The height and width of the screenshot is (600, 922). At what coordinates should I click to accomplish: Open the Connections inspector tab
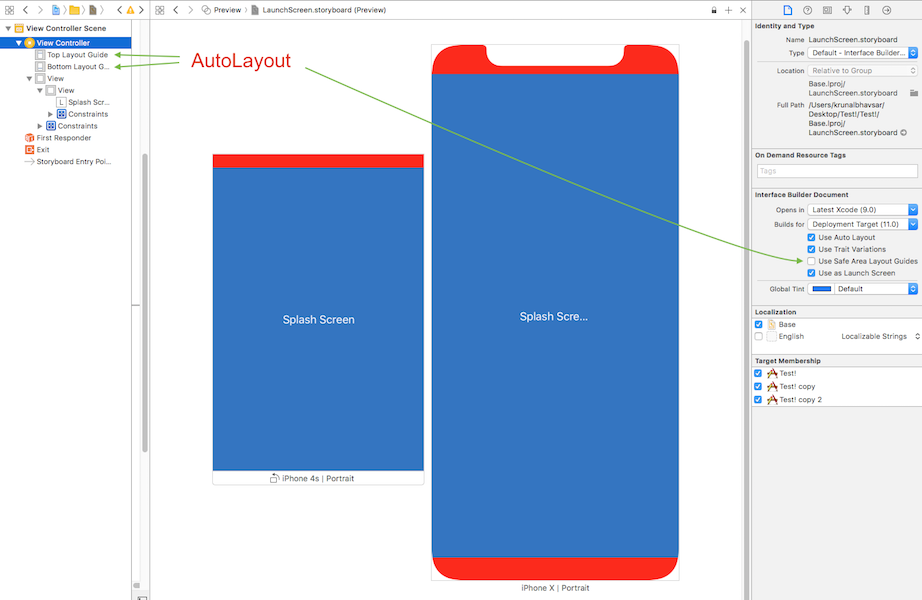click(x=887, y=10)
